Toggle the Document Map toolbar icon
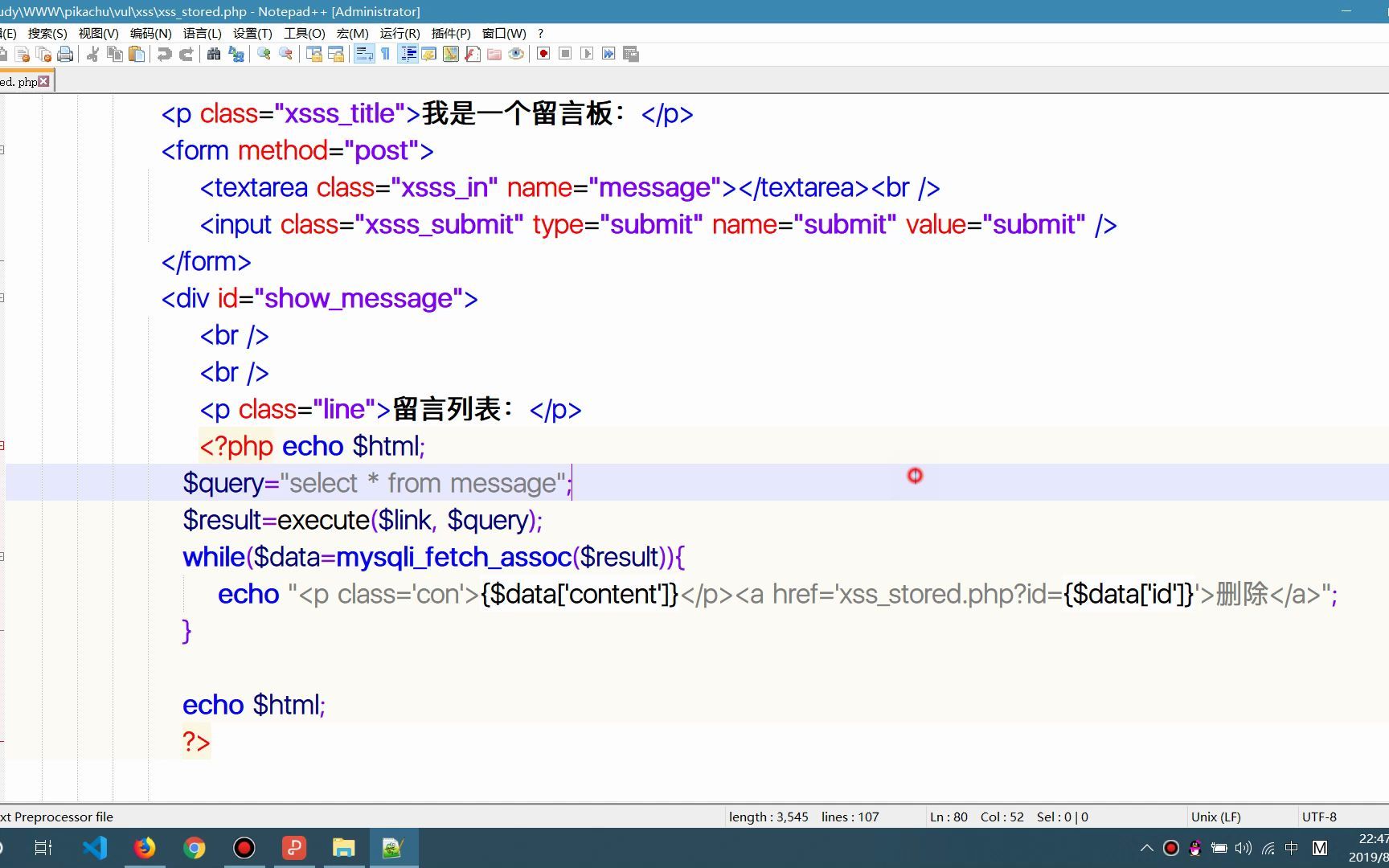Image resolution: width=1389 pixels, height=868 pixels. 450,54
